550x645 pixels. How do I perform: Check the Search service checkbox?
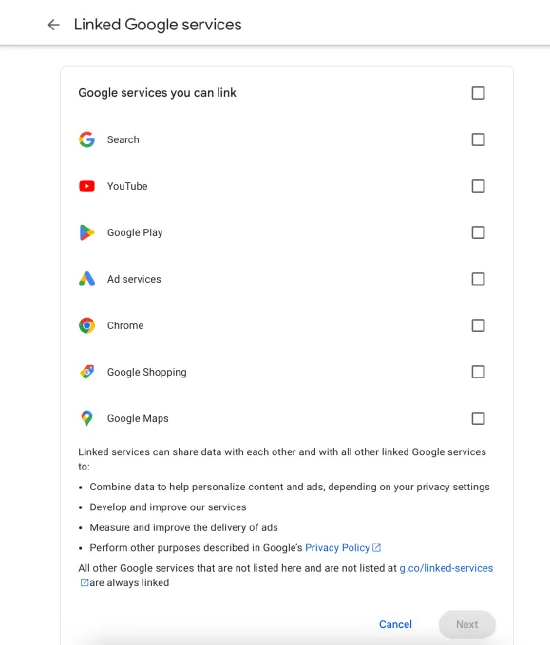pyautogui.click(x=478, y=139)
